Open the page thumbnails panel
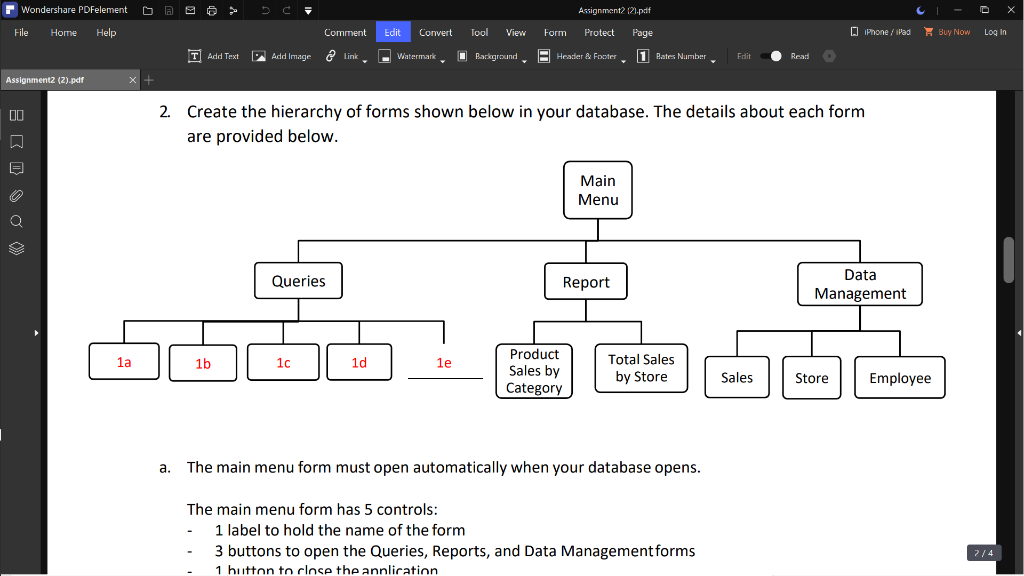The height and width of the screenshot is (576, 1024). click(16, 115)
